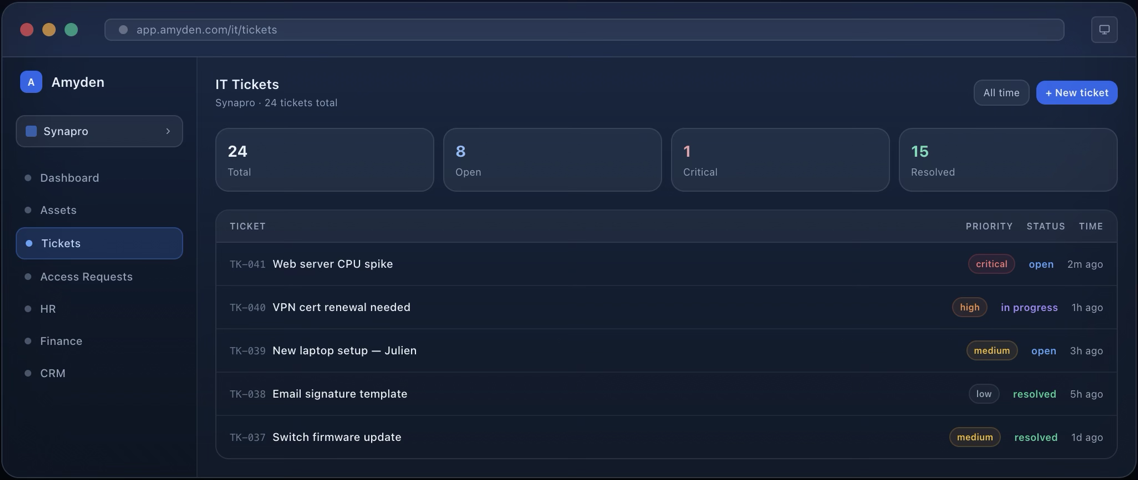Image resolution: width=1138 pixels, height=480 pixels.
Task: Click the high priority badge
Action: (970, 307)
